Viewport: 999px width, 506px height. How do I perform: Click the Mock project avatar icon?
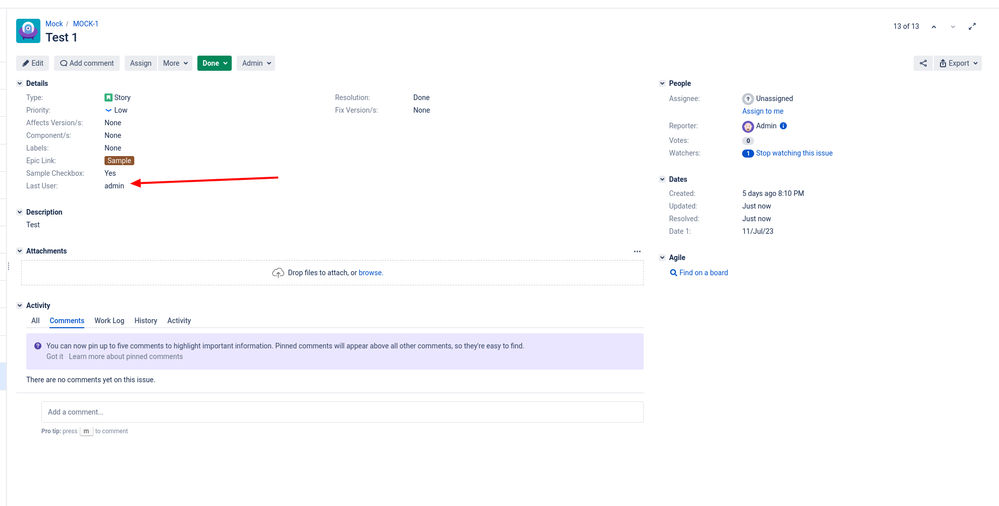pos(28,31)
